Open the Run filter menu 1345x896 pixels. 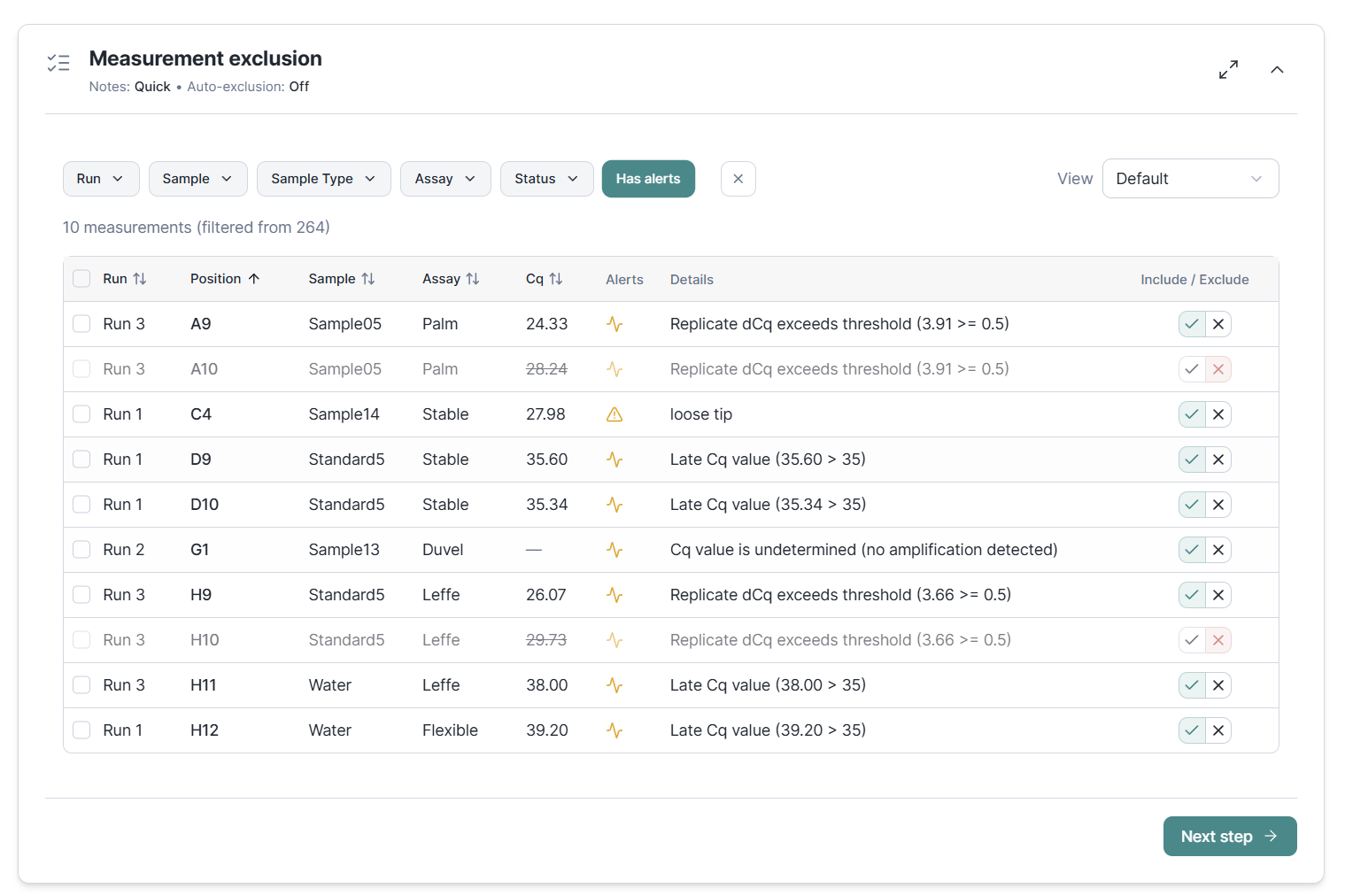100,178
